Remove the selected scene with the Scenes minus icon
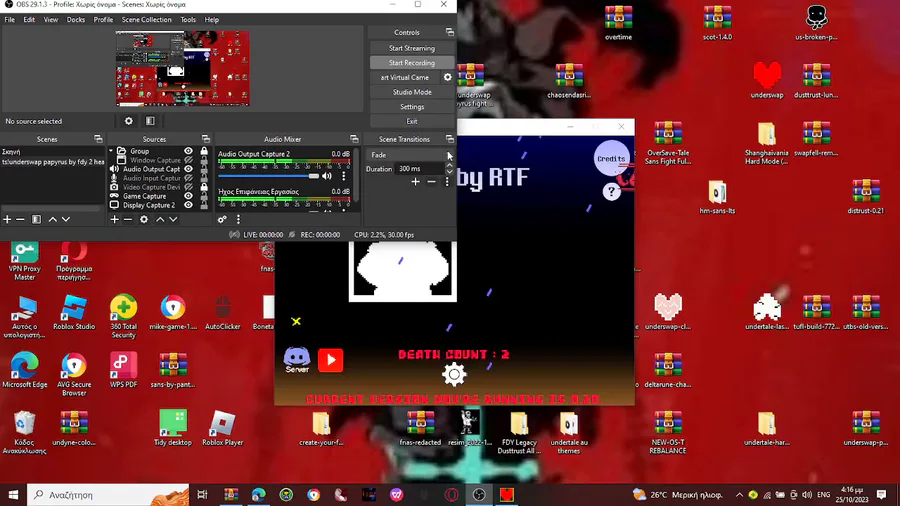 click(20, 220)
